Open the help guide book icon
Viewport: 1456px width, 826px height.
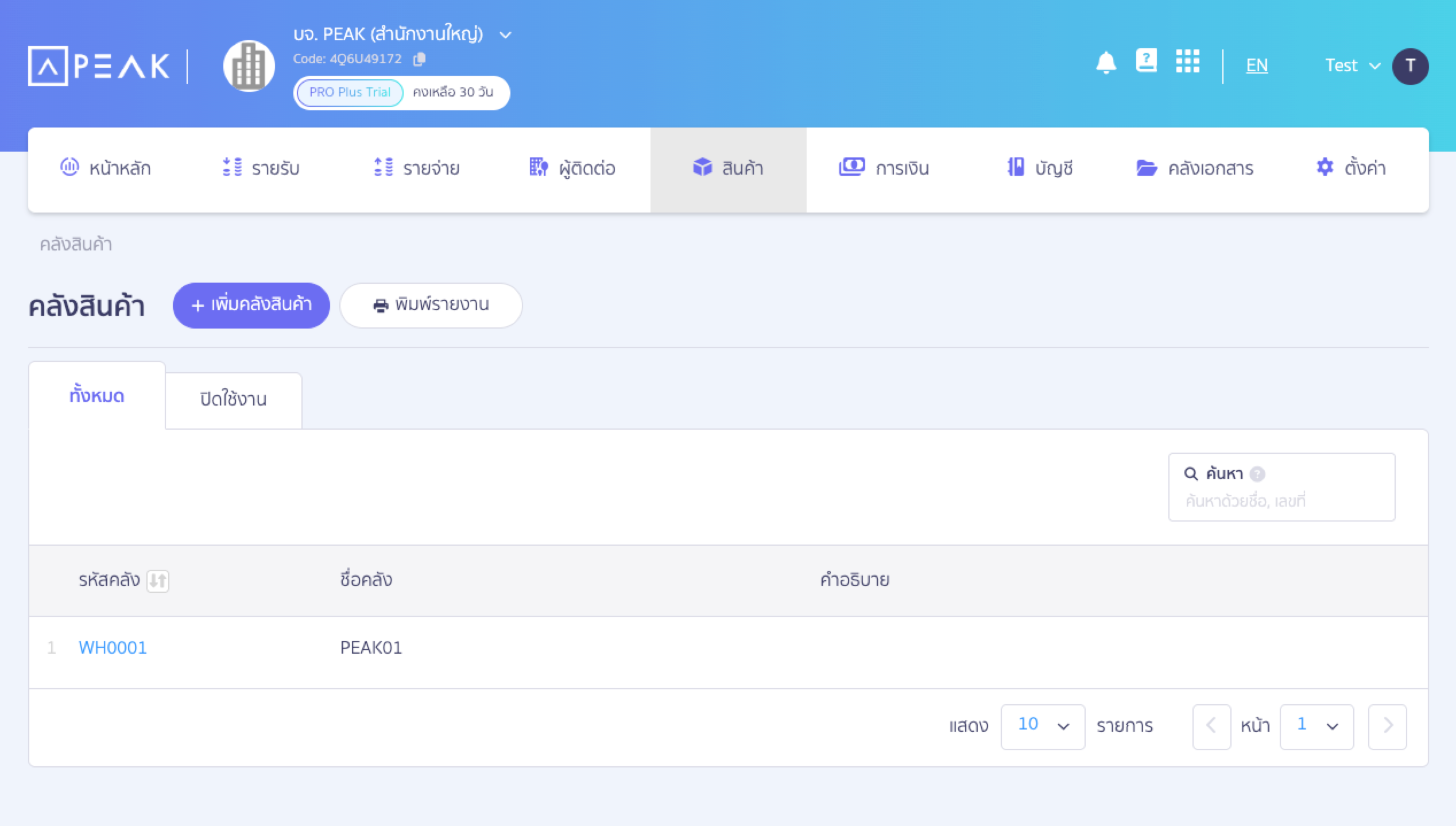[1146, 61]
